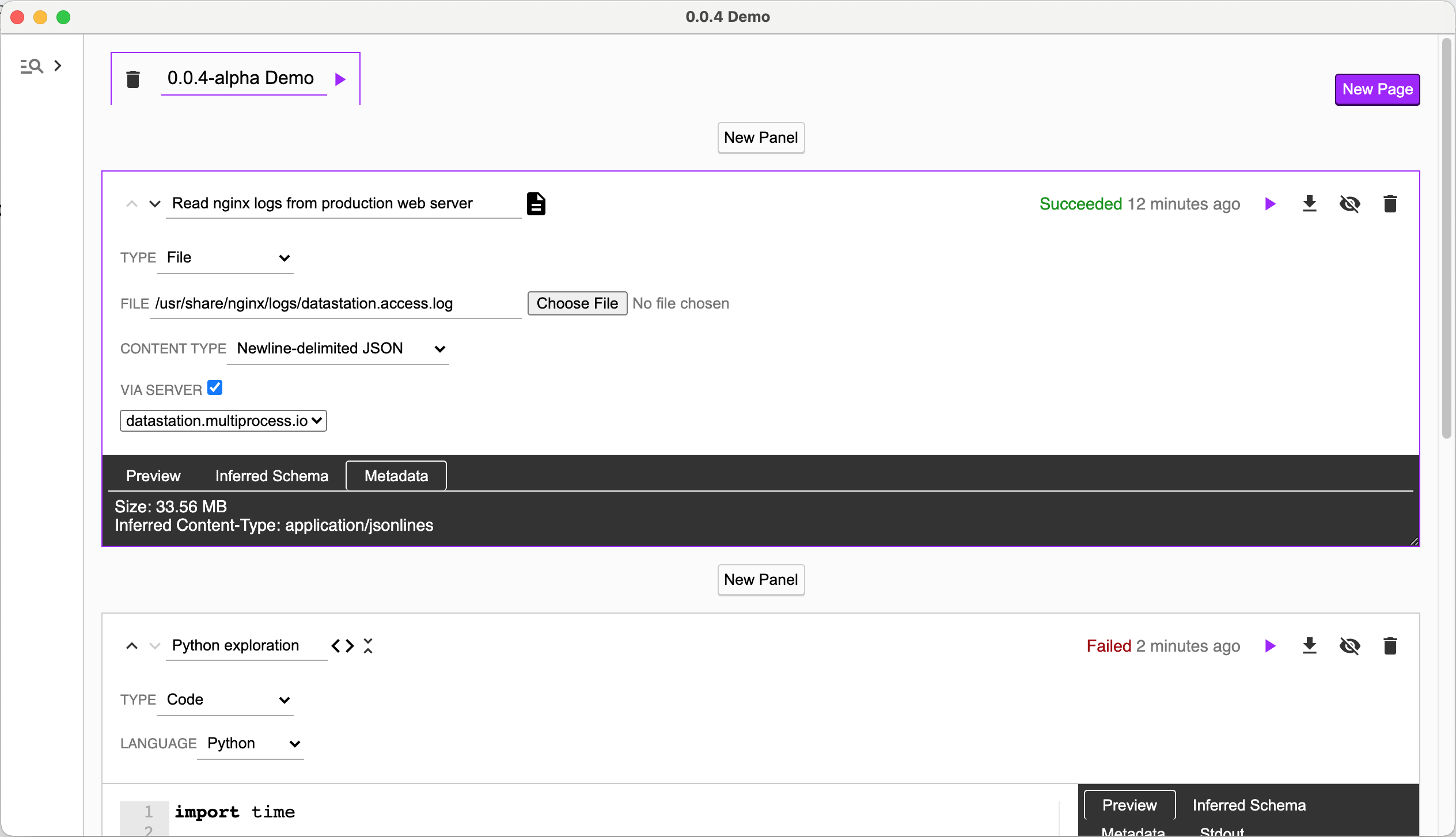This screenshot has height=837, width=1456.
Task: Click the New Panel button below nginx logs
Action: click(x=762, y=579)
